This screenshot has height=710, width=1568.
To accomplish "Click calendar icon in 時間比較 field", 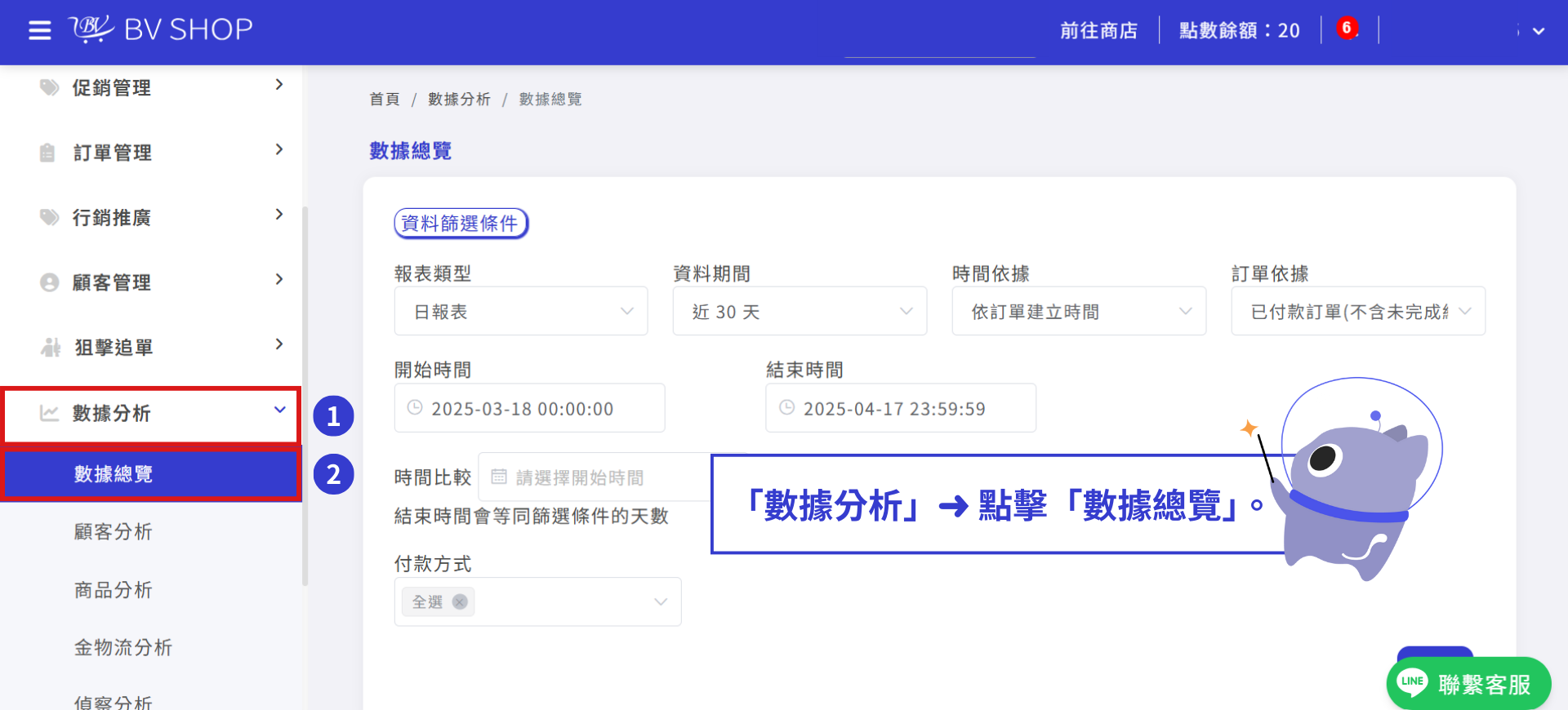I will pos(499,477).
